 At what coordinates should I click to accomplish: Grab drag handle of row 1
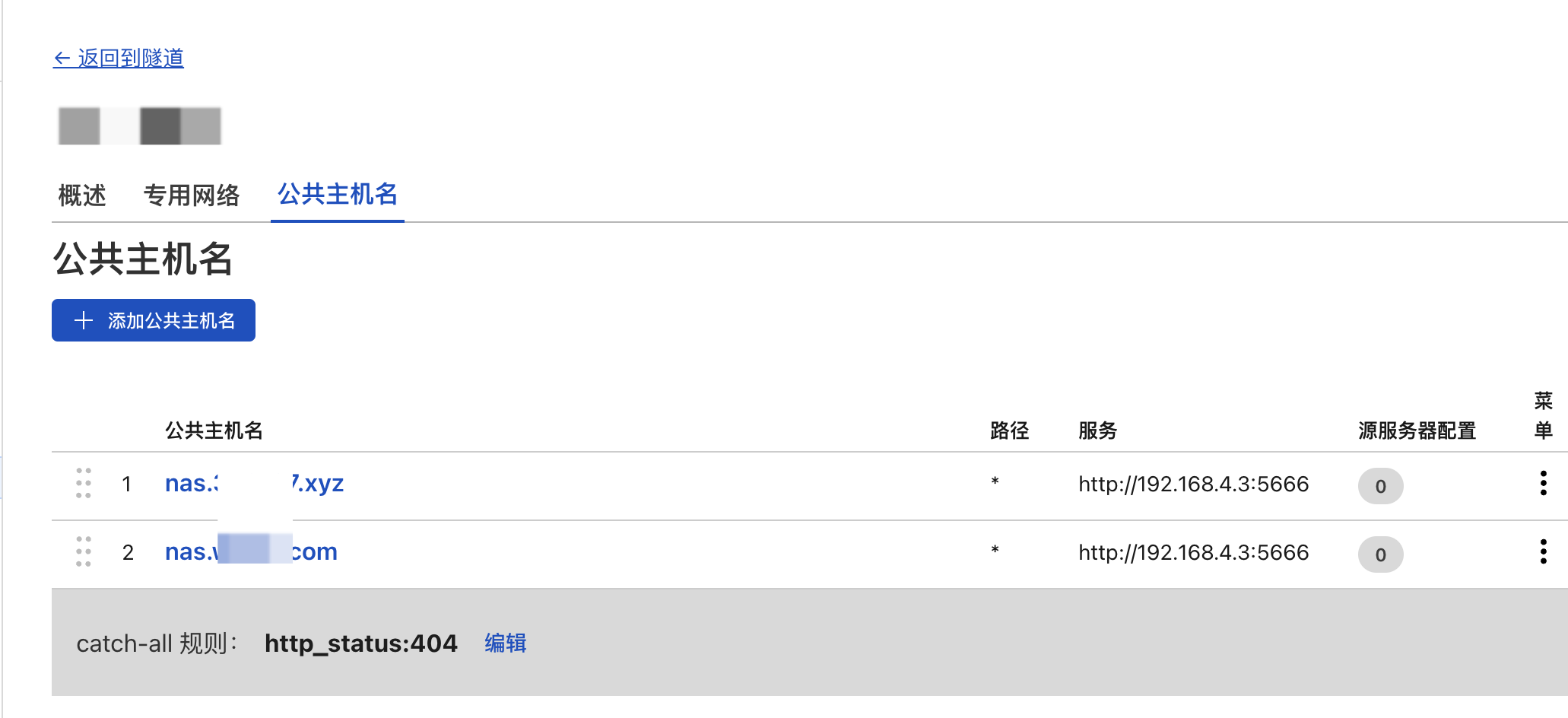pyautogui.click(x=84, y=484)
